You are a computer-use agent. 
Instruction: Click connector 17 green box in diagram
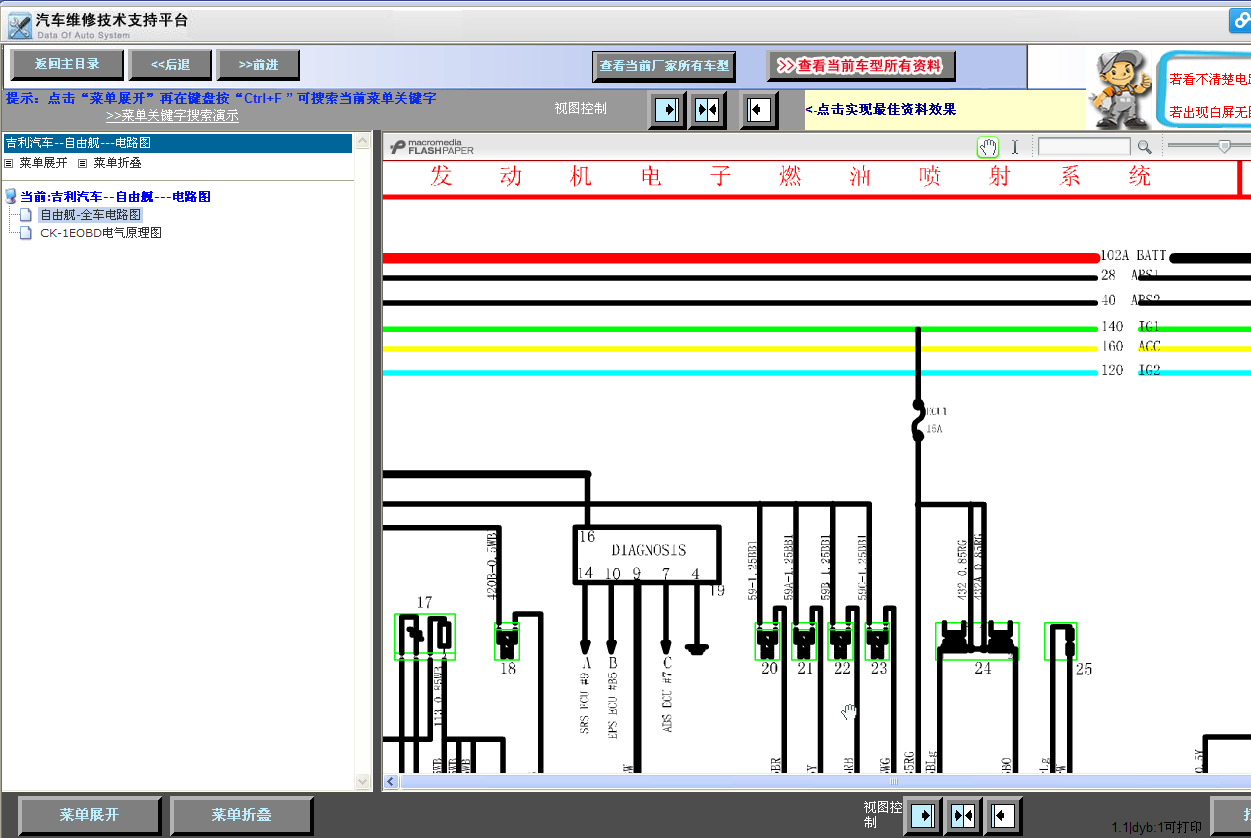click(425, 637)
